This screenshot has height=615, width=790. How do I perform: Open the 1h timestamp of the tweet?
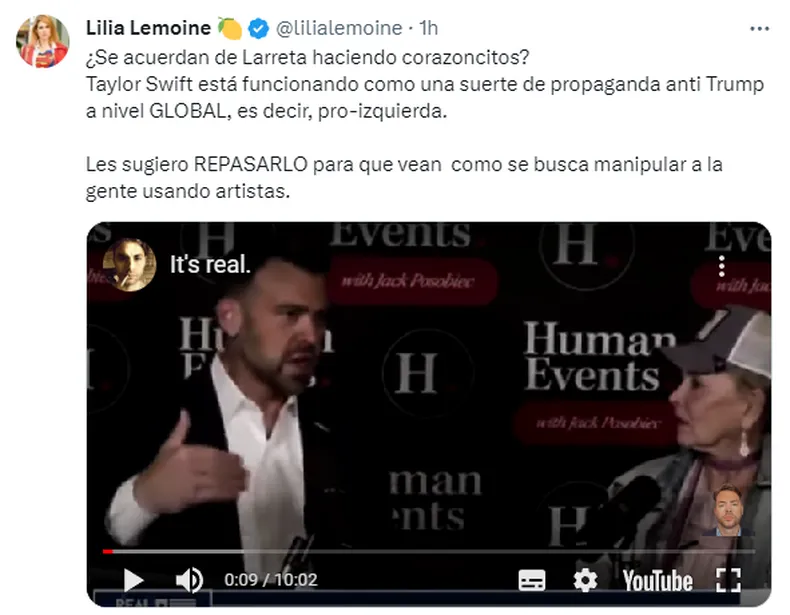point(429,28)
